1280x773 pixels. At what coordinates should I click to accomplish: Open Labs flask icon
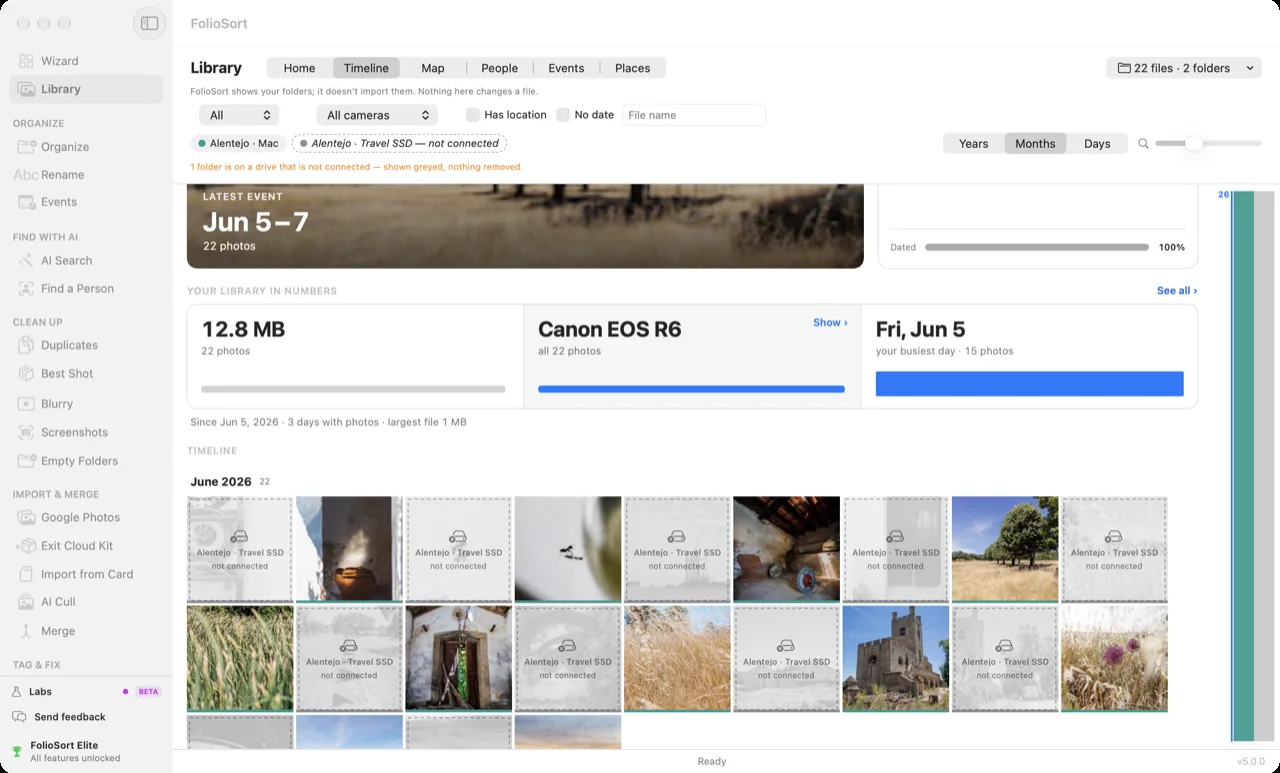(16, 691)
